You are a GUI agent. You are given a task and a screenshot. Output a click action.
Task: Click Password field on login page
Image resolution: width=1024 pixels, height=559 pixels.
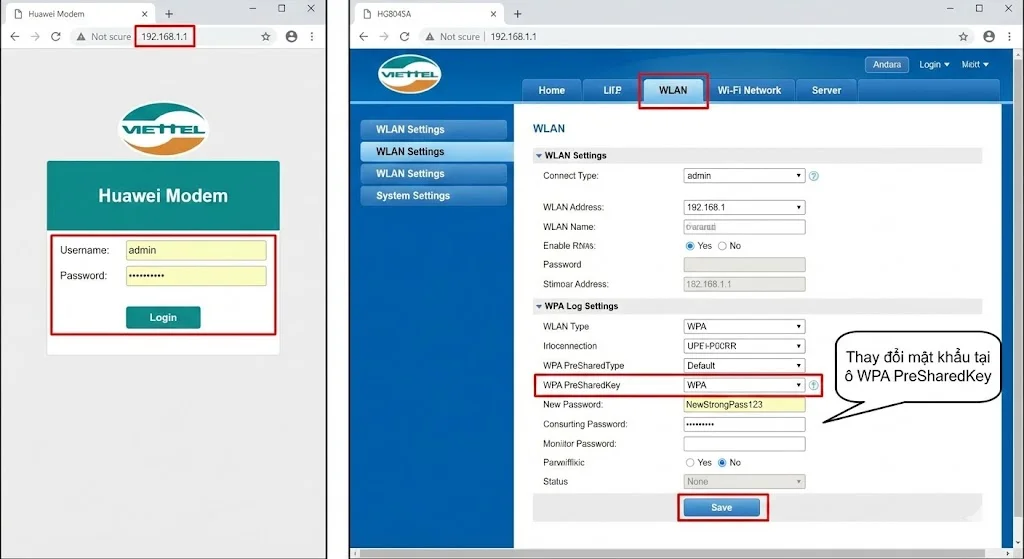[196, 276]
